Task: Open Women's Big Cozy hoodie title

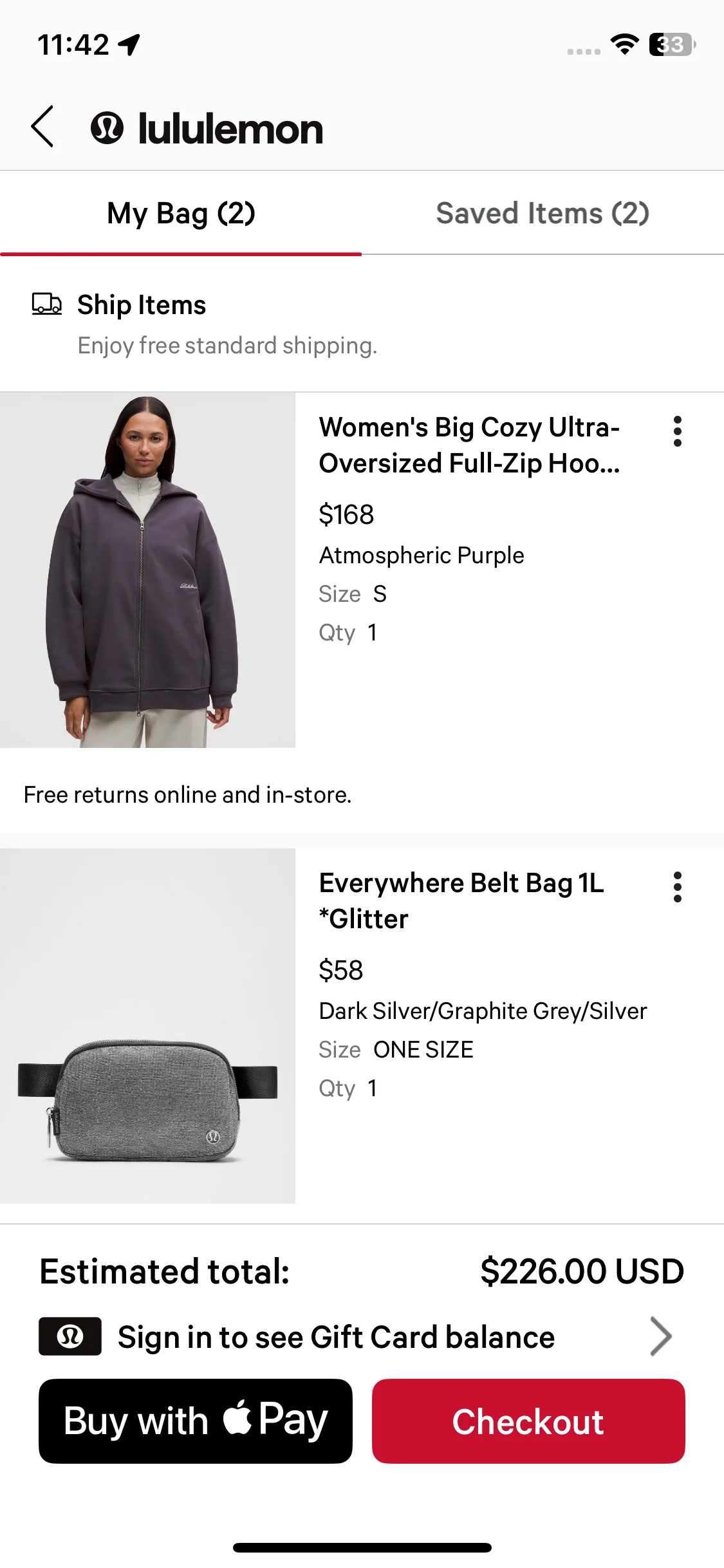Action: [x=470, y=445]
